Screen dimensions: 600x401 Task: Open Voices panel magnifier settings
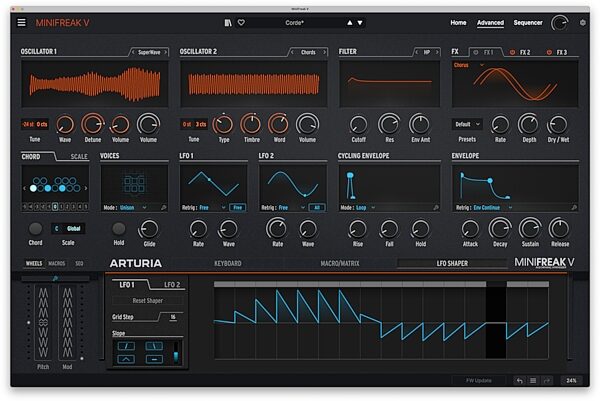pyautogui.click(x=164, y=207)
